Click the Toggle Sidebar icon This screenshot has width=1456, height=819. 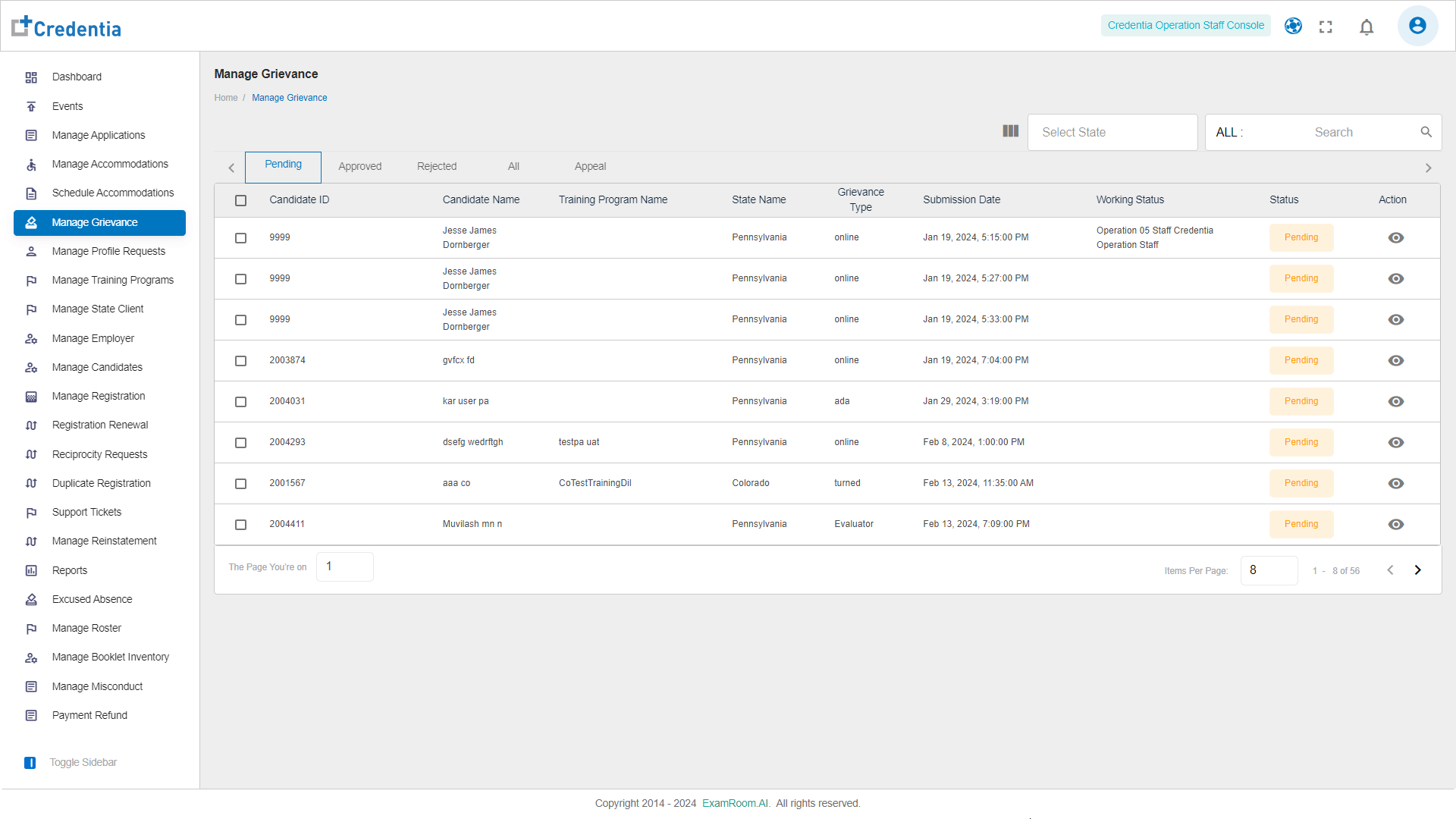30,762
